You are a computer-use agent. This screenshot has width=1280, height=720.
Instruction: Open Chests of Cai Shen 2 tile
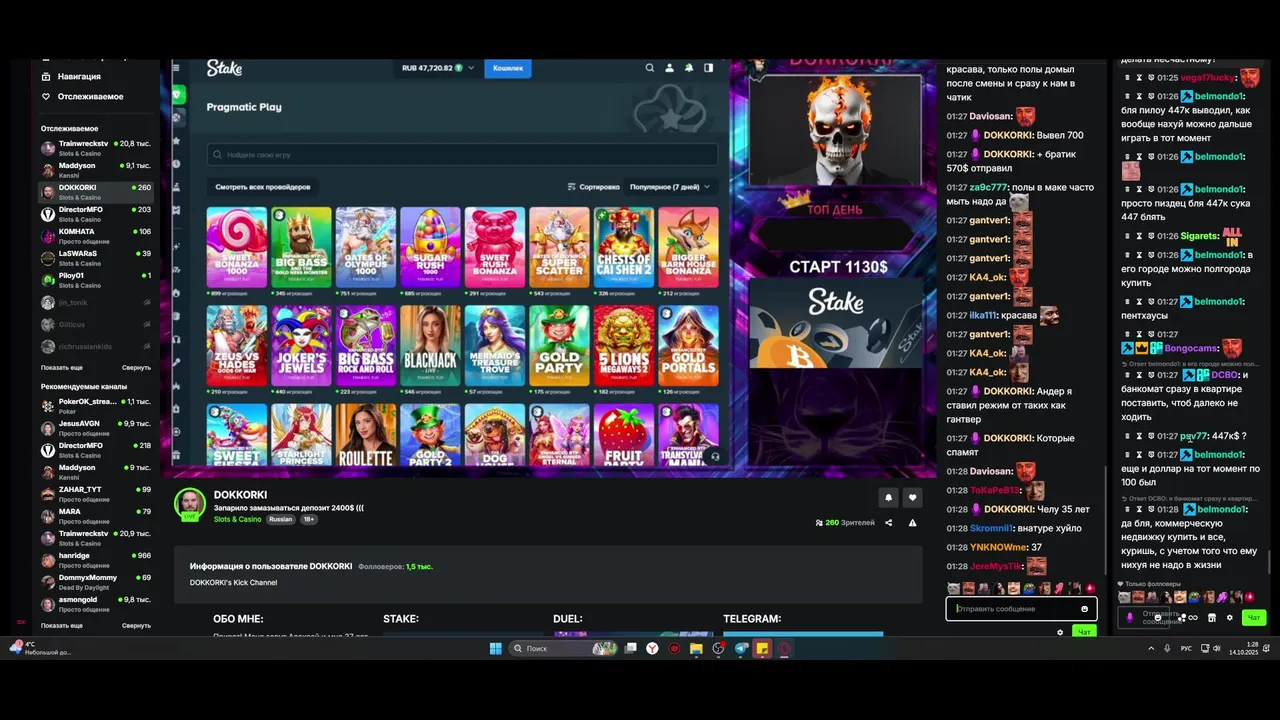(x=624, y=247)
